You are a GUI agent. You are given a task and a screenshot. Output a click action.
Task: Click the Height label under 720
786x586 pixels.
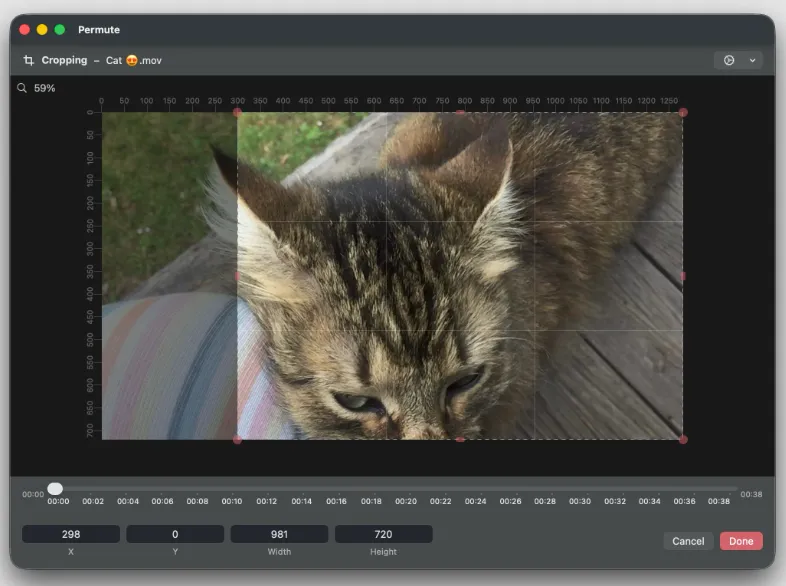click(x=383, y=551)
